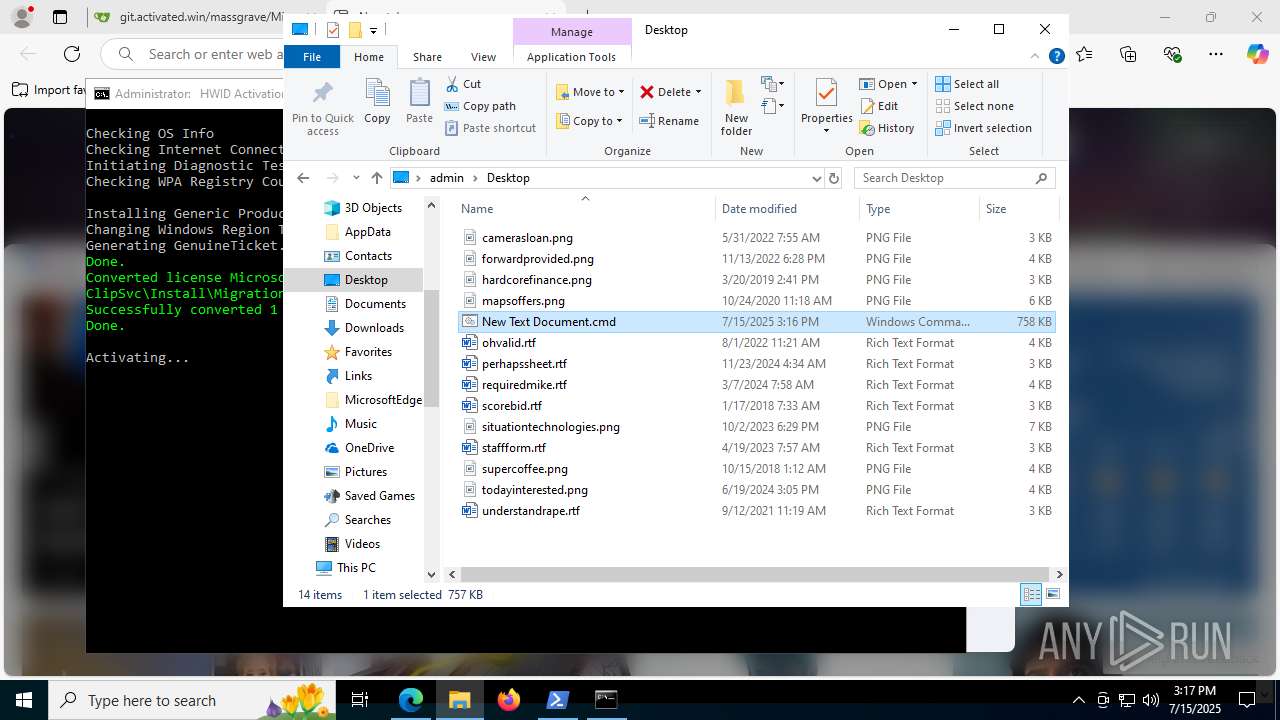Open recent locations dropdown arrow
Viewport: 1280px width, 720px height.
(x=356, y=178)
